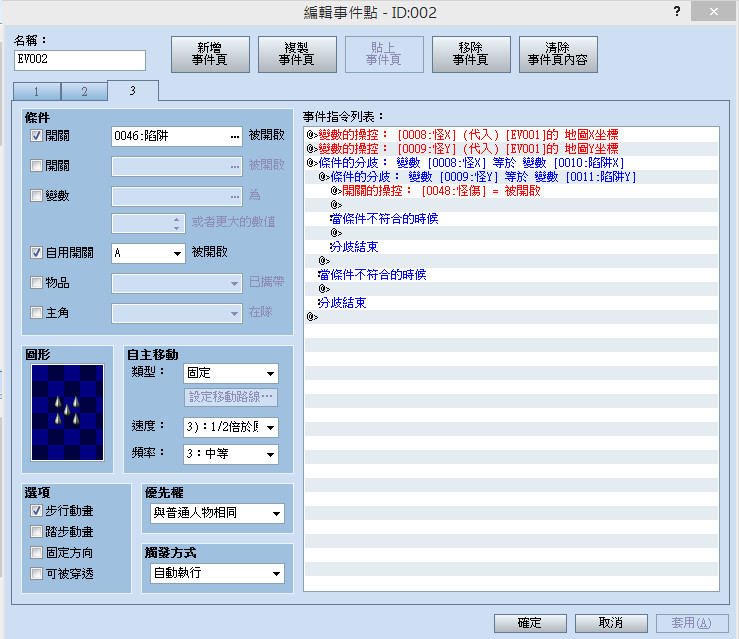Viewport: 739px width, 639px height.
Task: Enable the 主角 condition checkbox
Action: click(36, 312)
